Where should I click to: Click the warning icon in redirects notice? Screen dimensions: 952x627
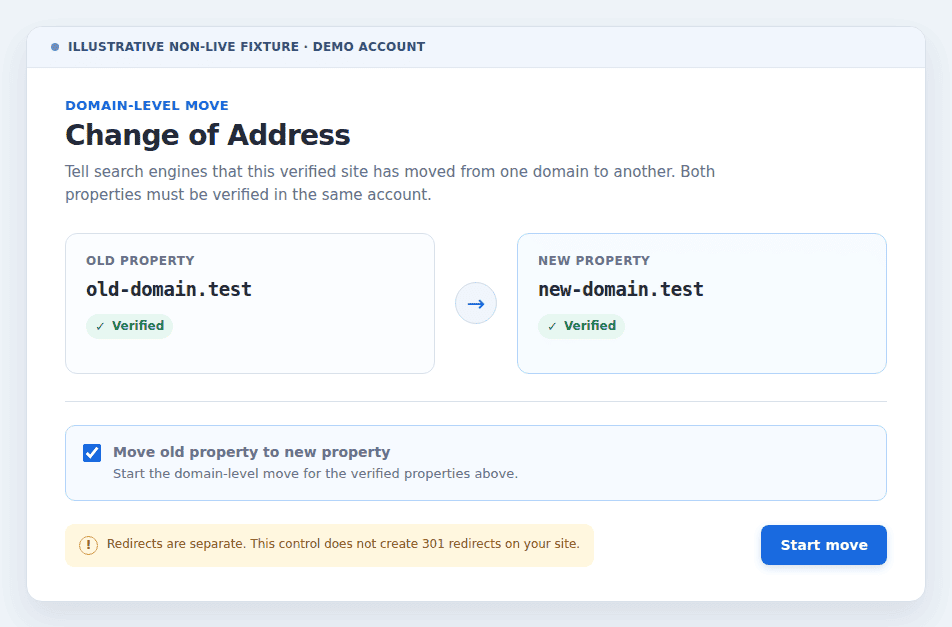click(89, 545)
